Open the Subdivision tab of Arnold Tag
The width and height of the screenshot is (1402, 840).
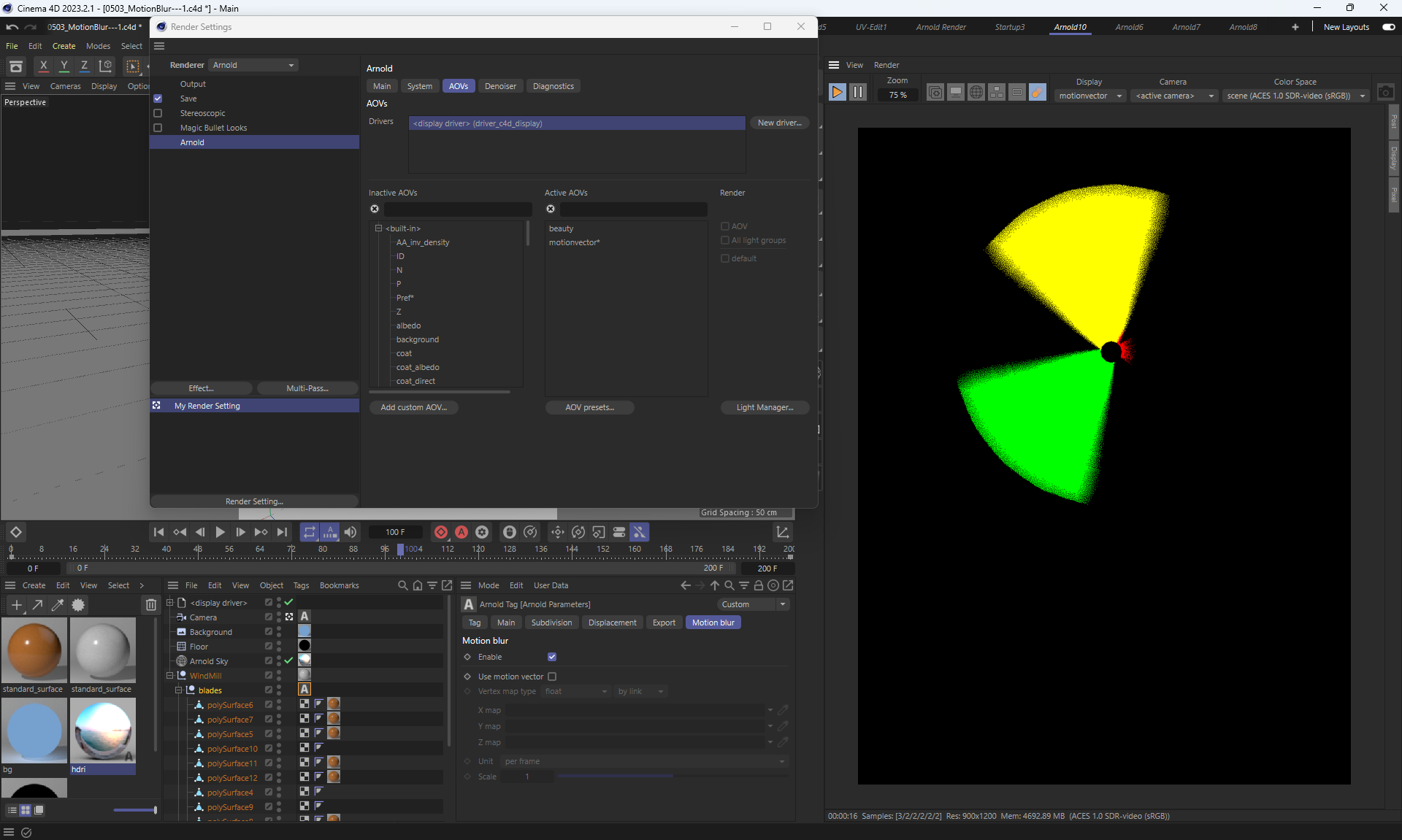pos(551,623)
